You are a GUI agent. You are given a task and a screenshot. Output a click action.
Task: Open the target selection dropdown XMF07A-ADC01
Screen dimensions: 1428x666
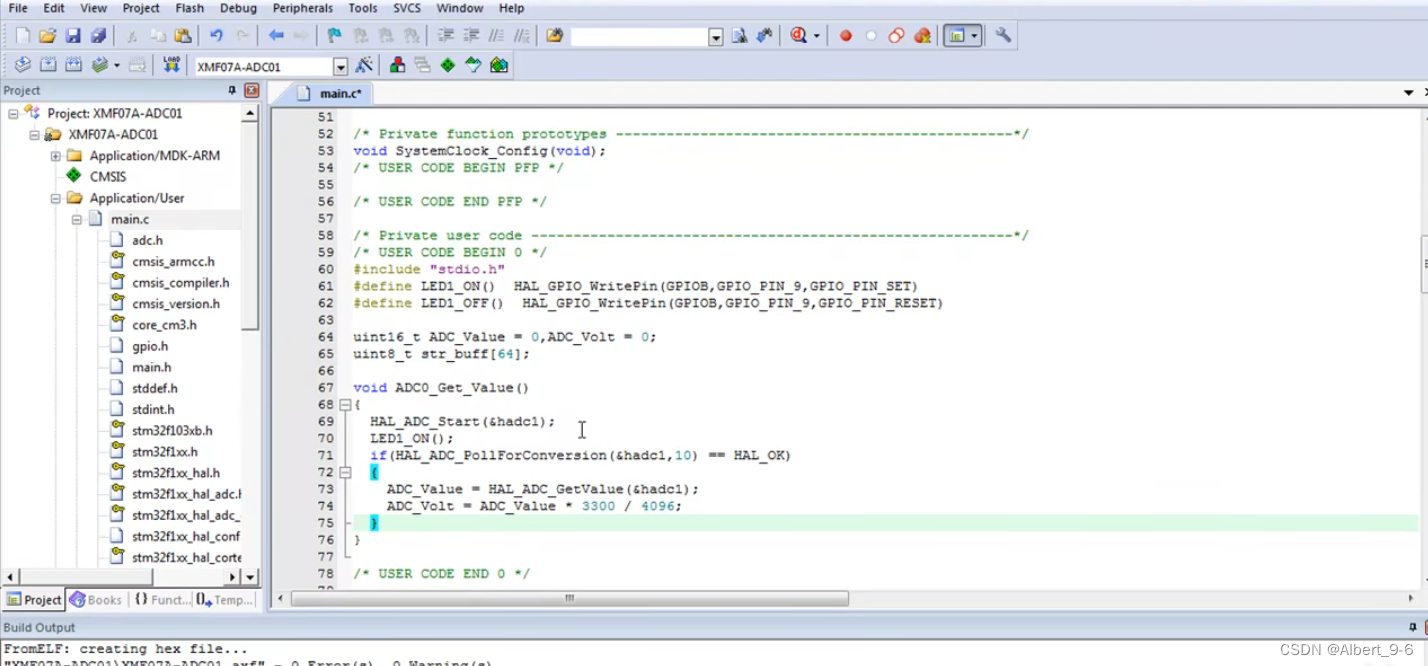(x=340, y=65)
